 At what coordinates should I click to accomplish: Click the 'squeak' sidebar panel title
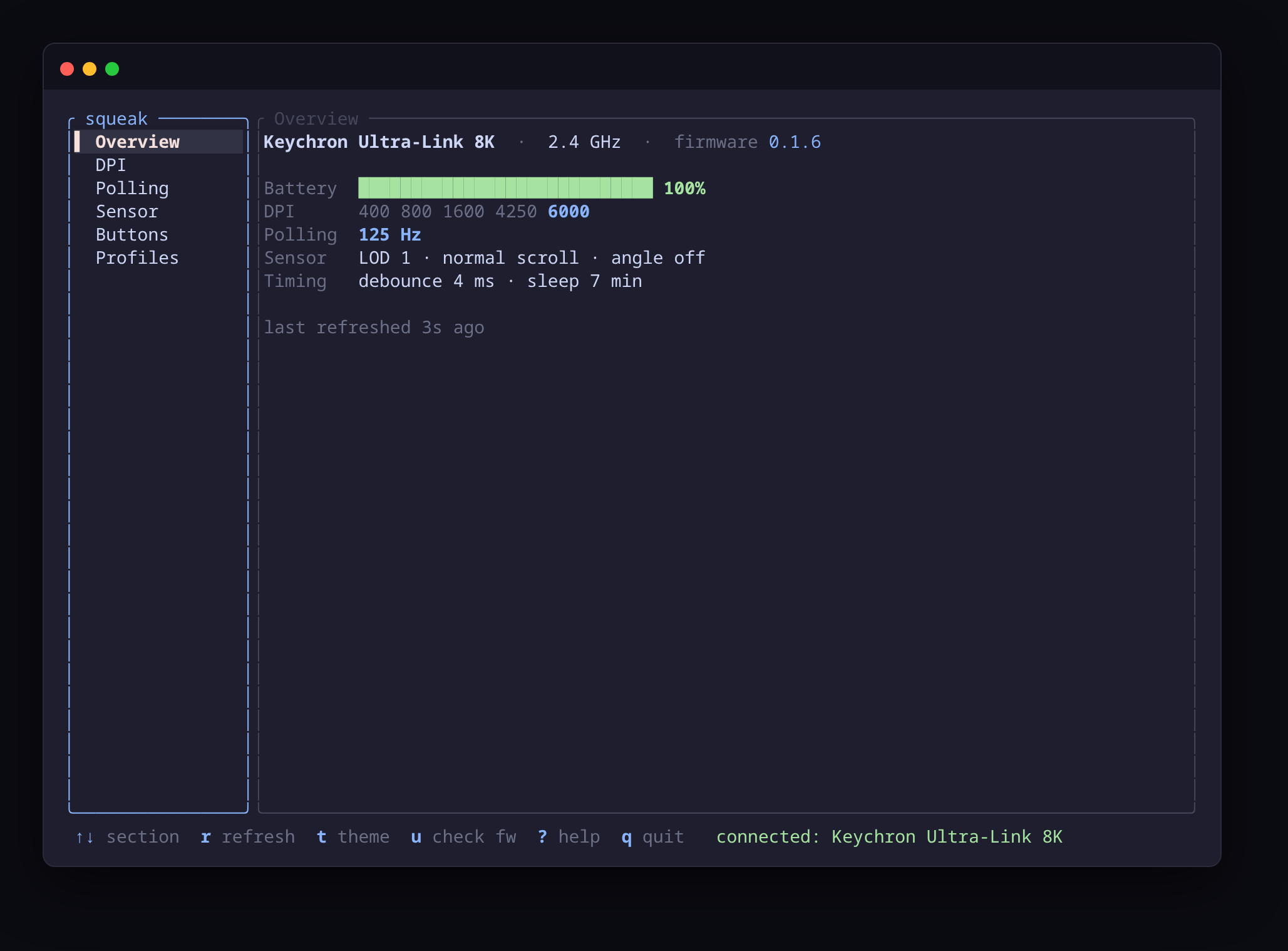tap(116, 118)
